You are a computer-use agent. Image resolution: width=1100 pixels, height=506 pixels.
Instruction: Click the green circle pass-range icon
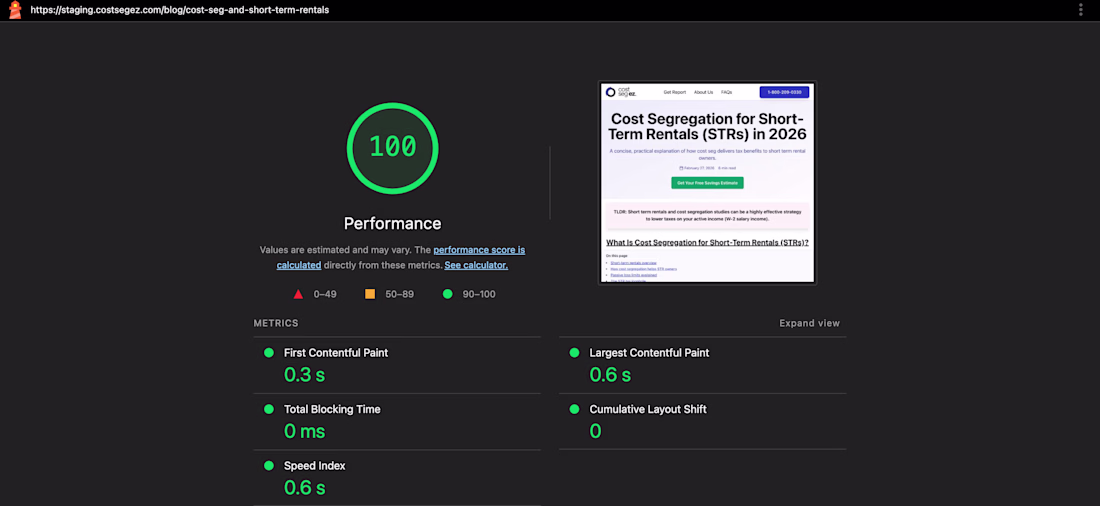(x=447, y=294)
